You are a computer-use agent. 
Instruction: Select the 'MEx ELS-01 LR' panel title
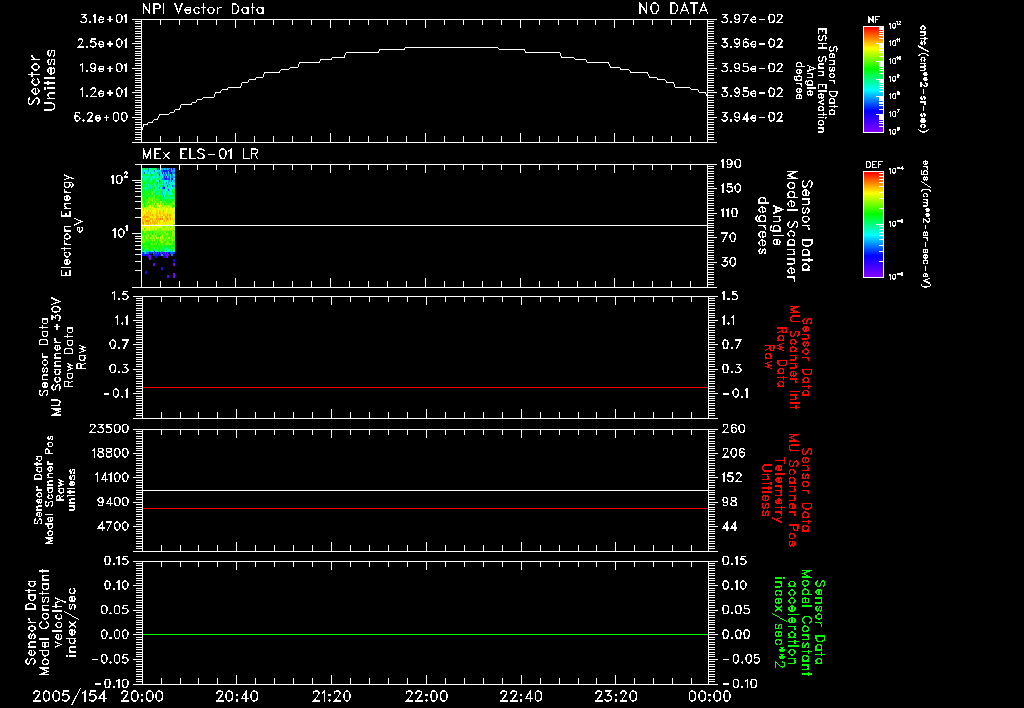[200, 154]
